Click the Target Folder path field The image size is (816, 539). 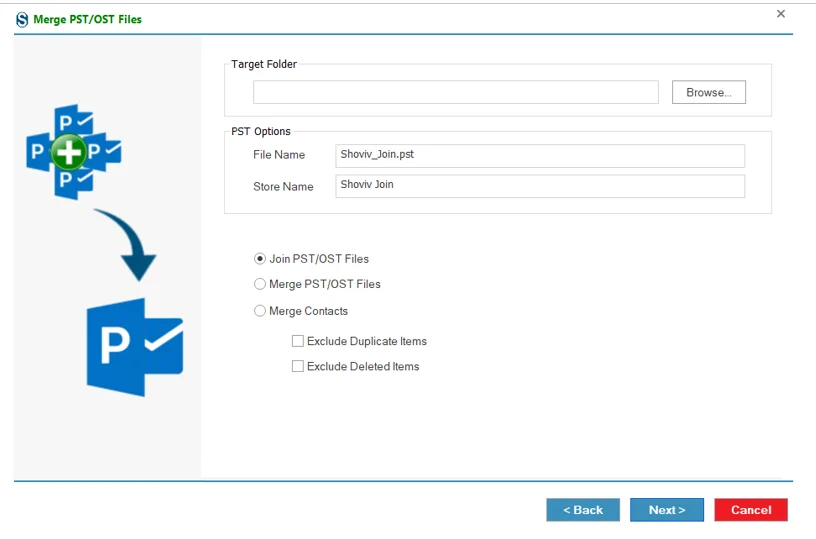(x=456, y=92)
